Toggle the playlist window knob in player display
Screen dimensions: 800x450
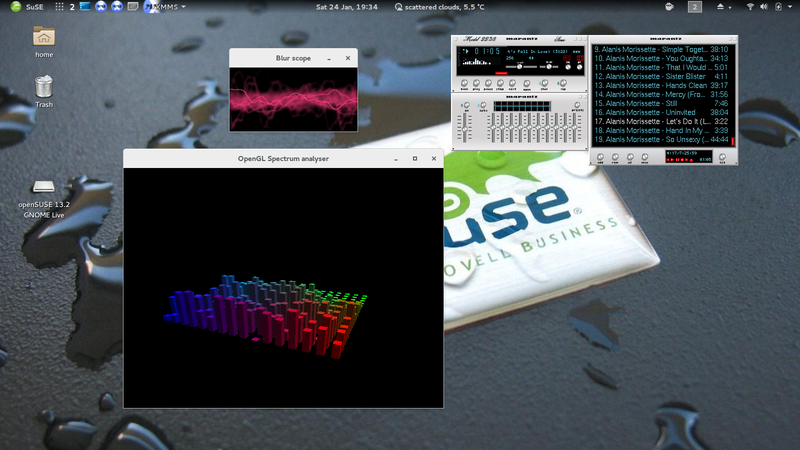click(580, 67)
